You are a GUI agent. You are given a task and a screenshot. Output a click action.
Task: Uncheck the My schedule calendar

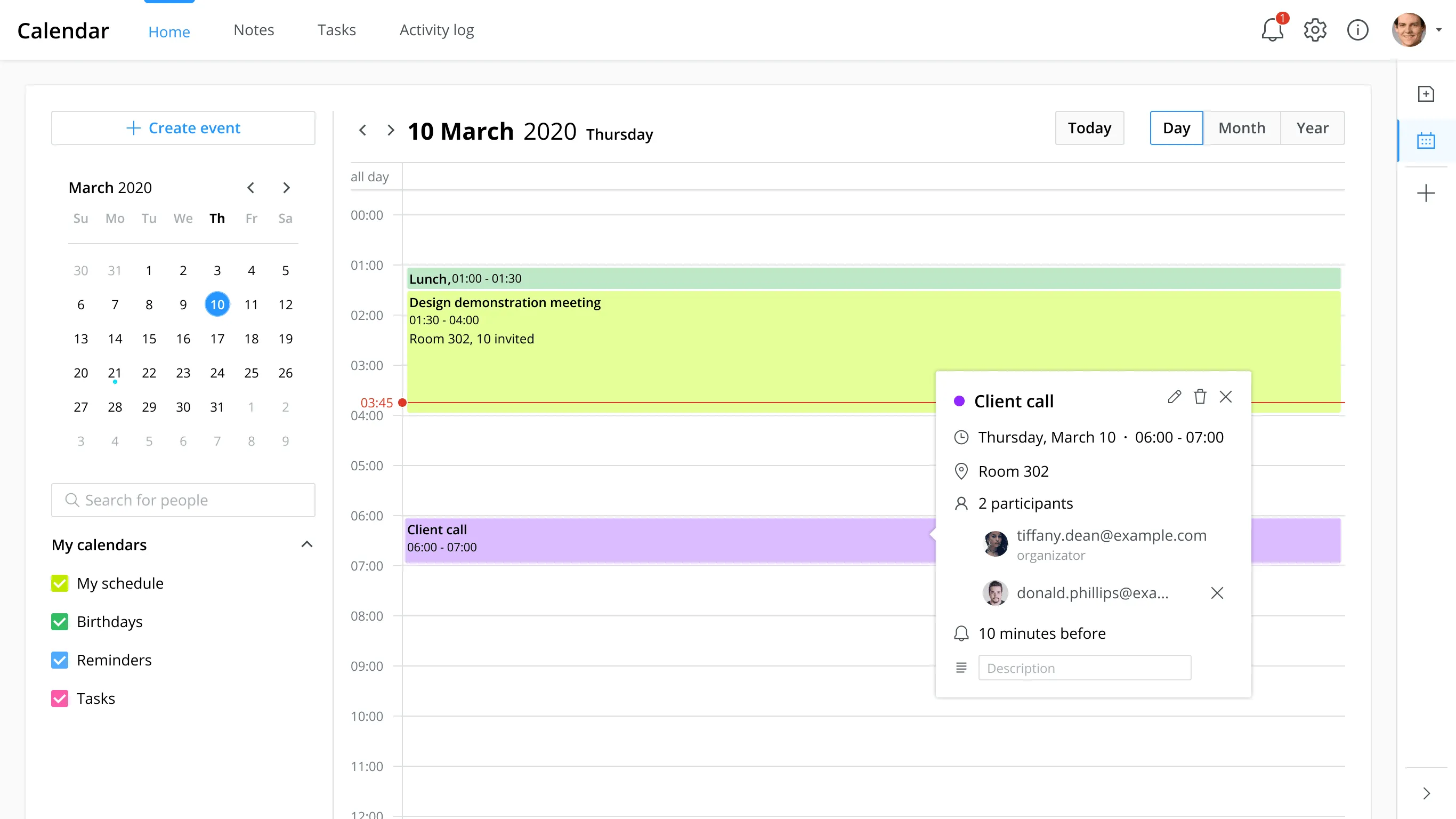tap(60, 583)
